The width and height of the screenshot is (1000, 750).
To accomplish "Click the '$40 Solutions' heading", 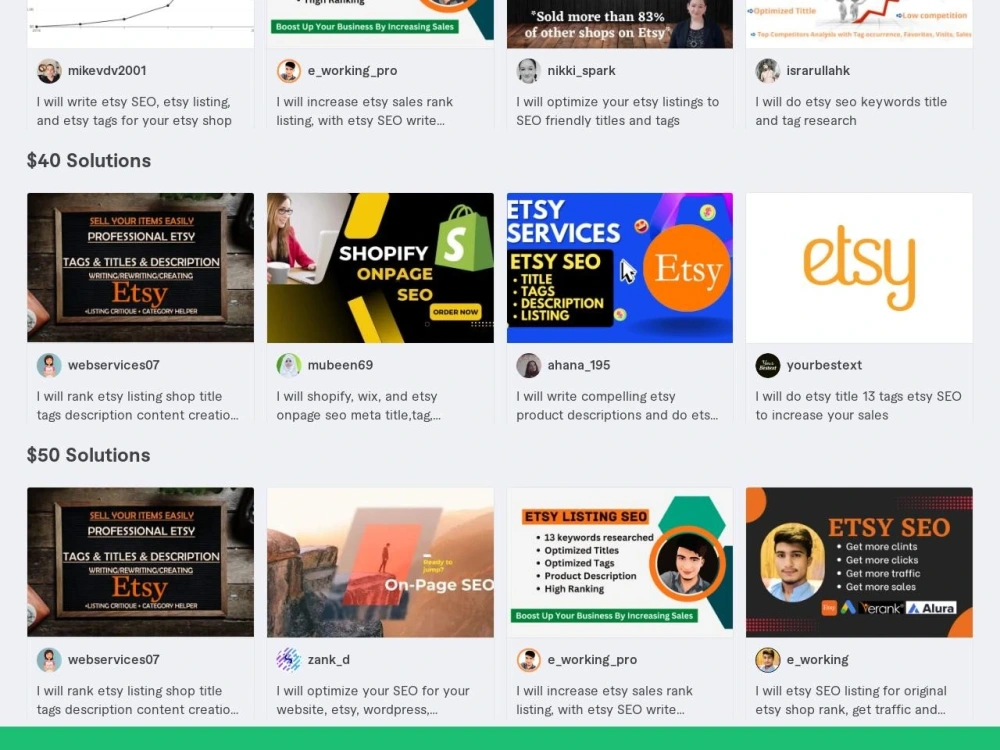I will (89, 161).
